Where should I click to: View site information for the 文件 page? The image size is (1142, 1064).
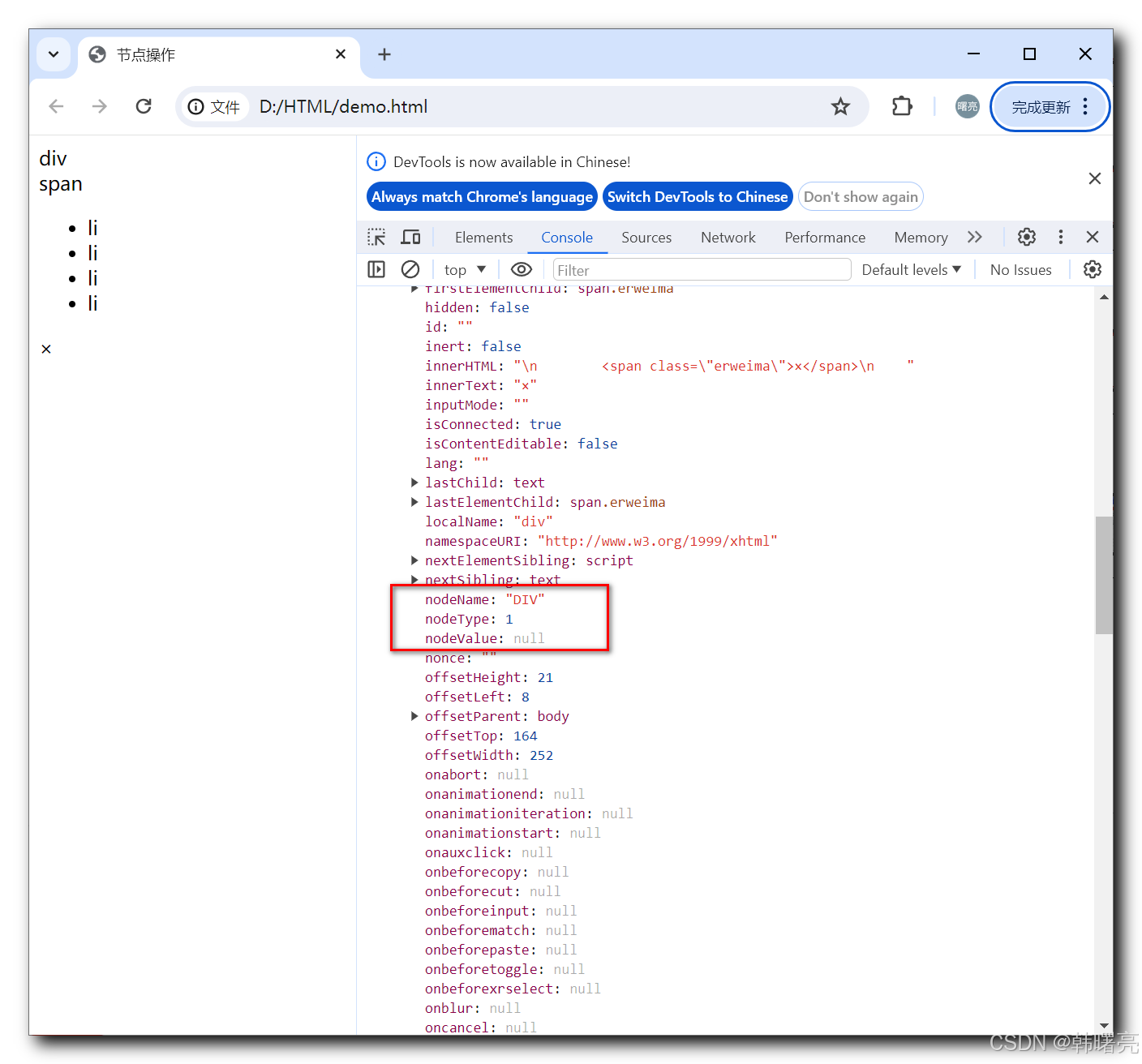click(x=214, y=107)
